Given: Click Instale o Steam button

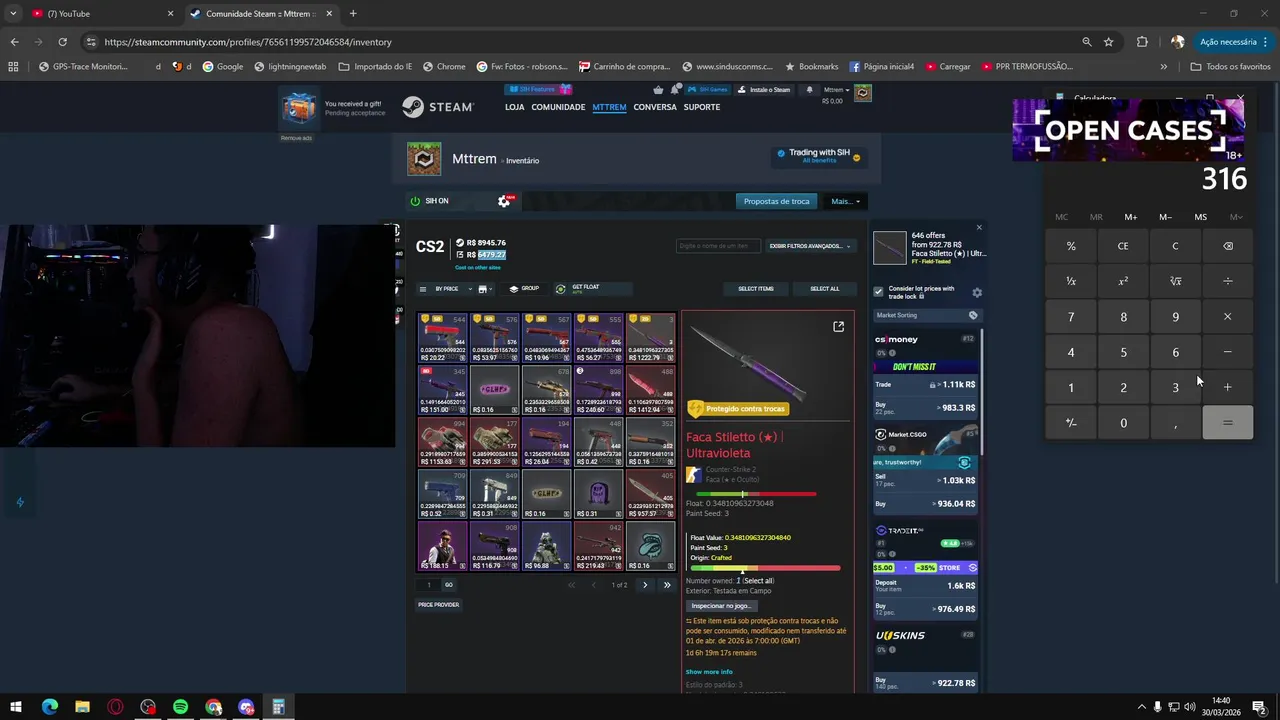Looking at the screenshot, I should tap(764, 89).
